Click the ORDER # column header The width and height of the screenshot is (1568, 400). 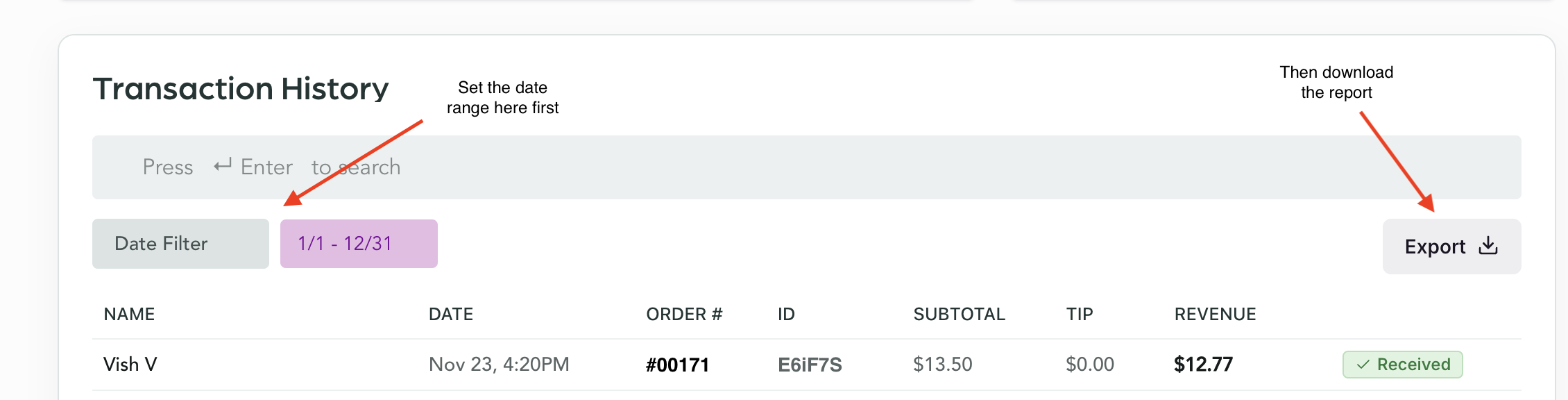(x=684, y=315)
